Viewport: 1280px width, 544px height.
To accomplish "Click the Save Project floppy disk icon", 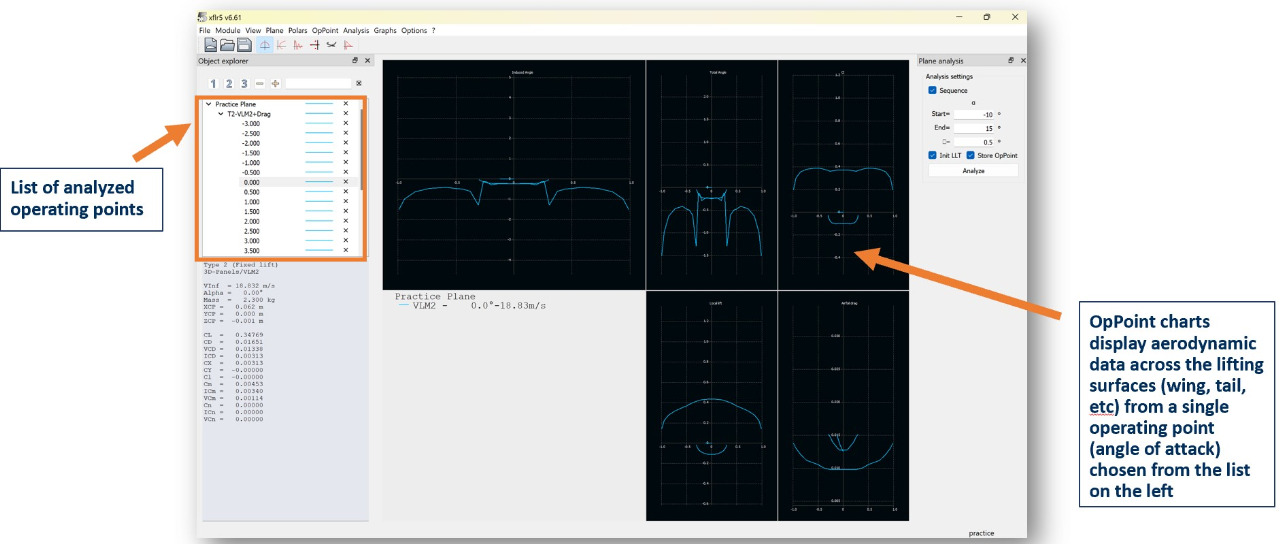I will (x=244, y=45).
